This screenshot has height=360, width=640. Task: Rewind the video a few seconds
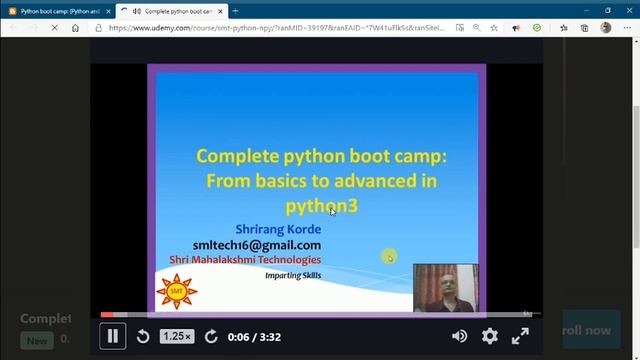tap(143, 337)
